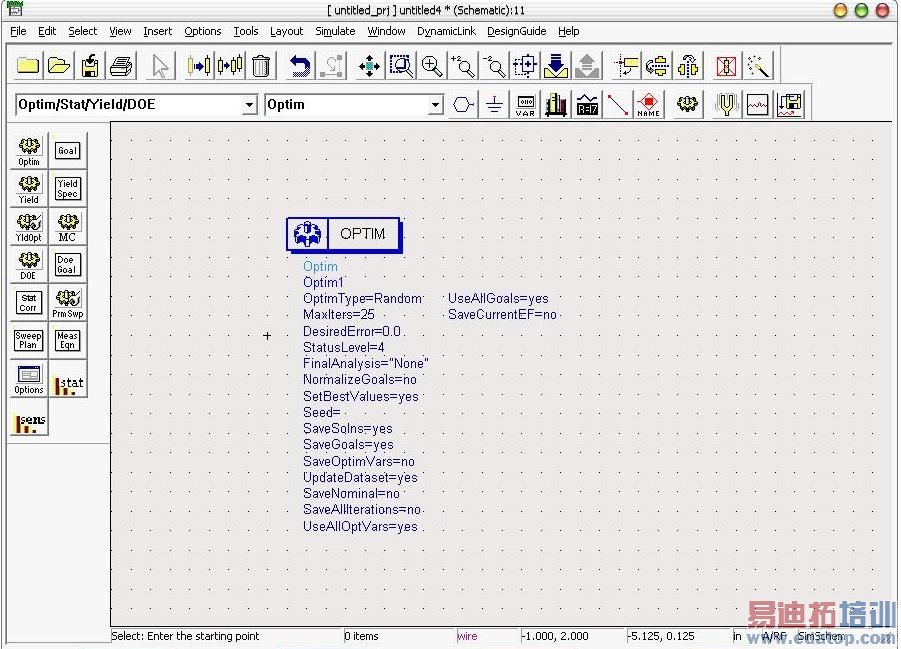Click the tuning fork tune icon
Viewport: 901px width, 649px height.
coord(726,105)
